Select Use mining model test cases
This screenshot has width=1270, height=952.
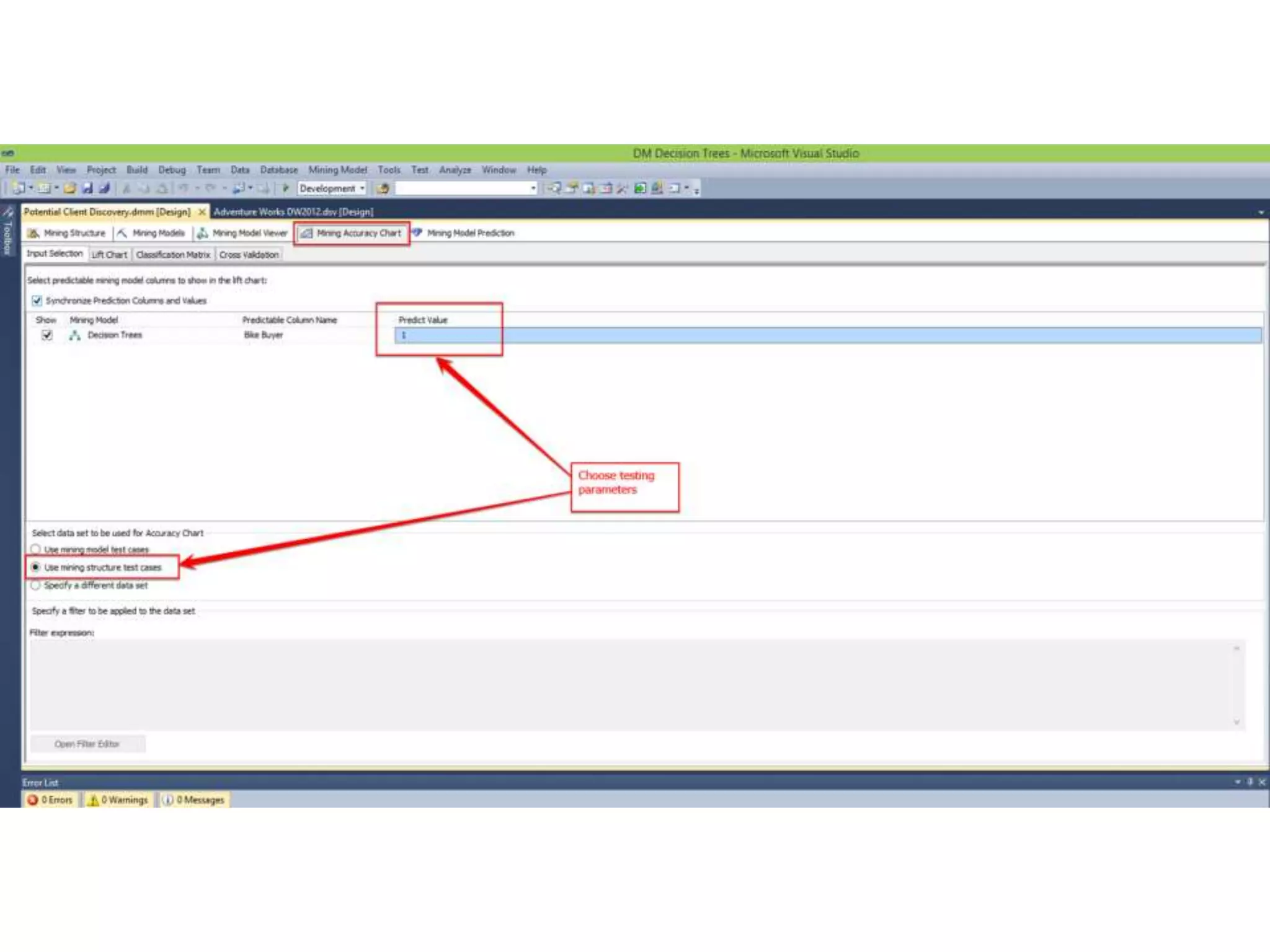point(35,549)
